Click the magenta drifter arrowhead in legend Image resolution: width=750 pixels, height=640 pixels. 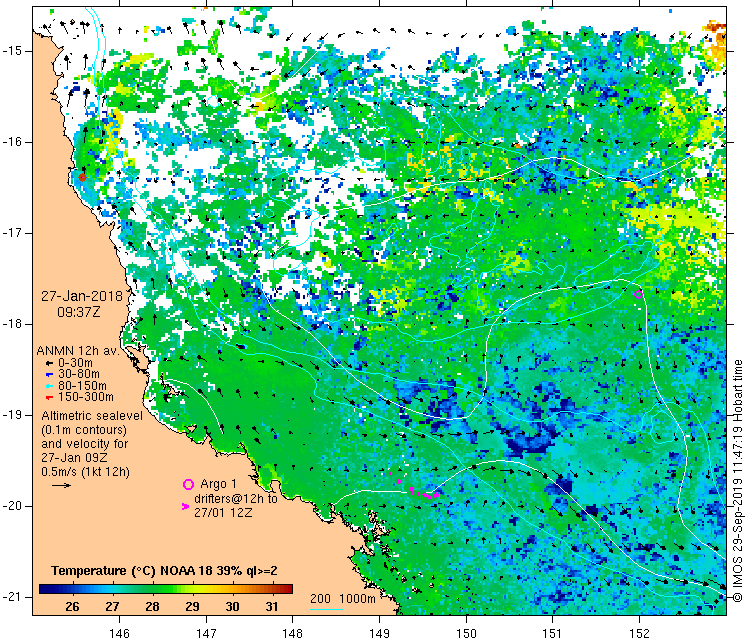(185, 507)
